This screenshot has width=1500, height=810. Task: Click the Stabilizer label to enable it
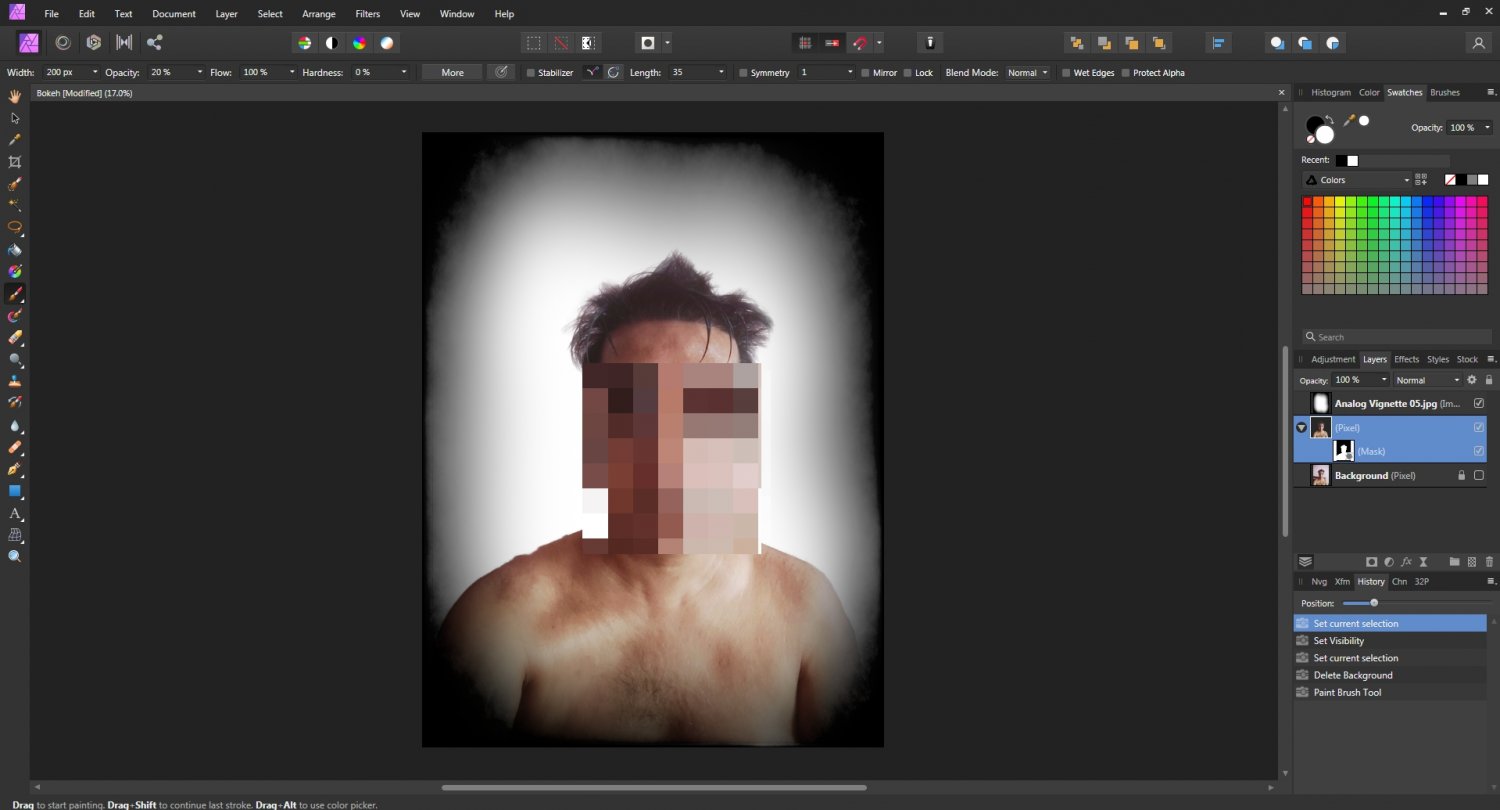pos(557,72)
